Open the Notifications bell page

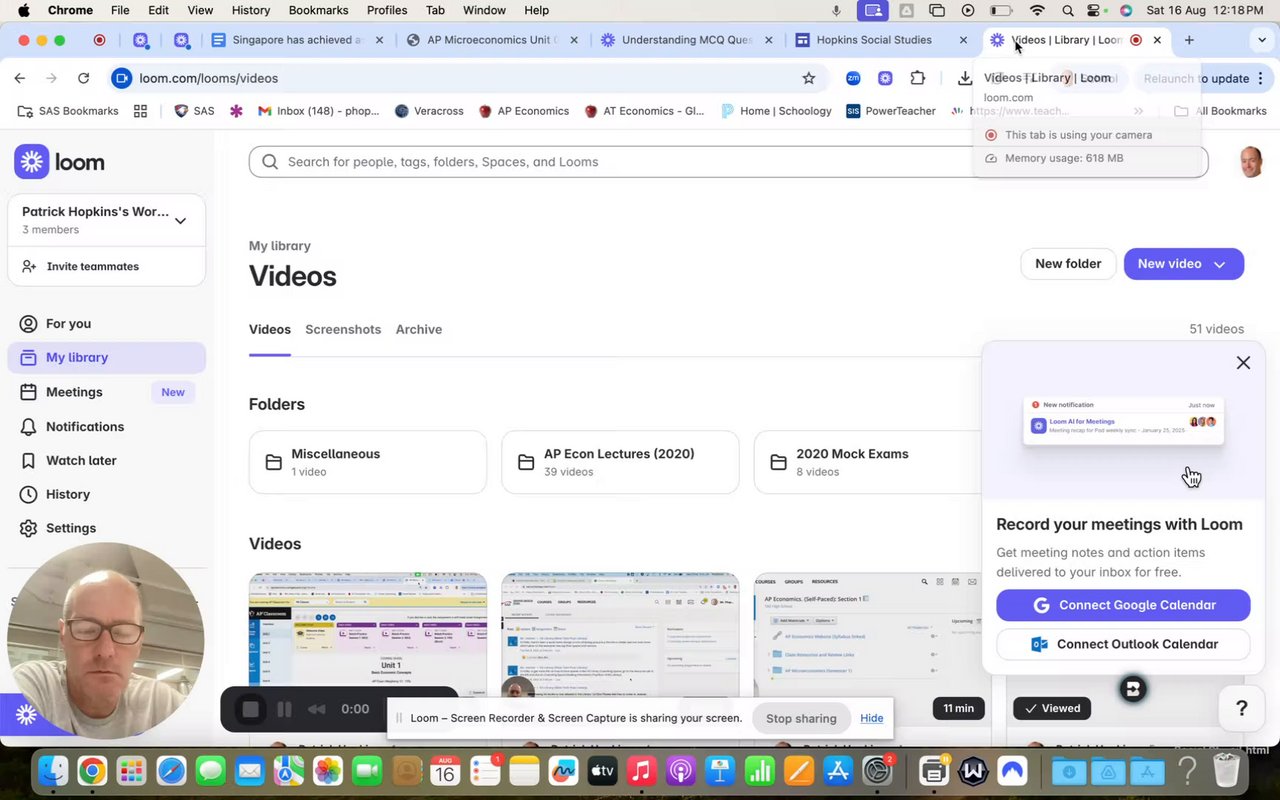pyautogui.click(x=85, y=426)
